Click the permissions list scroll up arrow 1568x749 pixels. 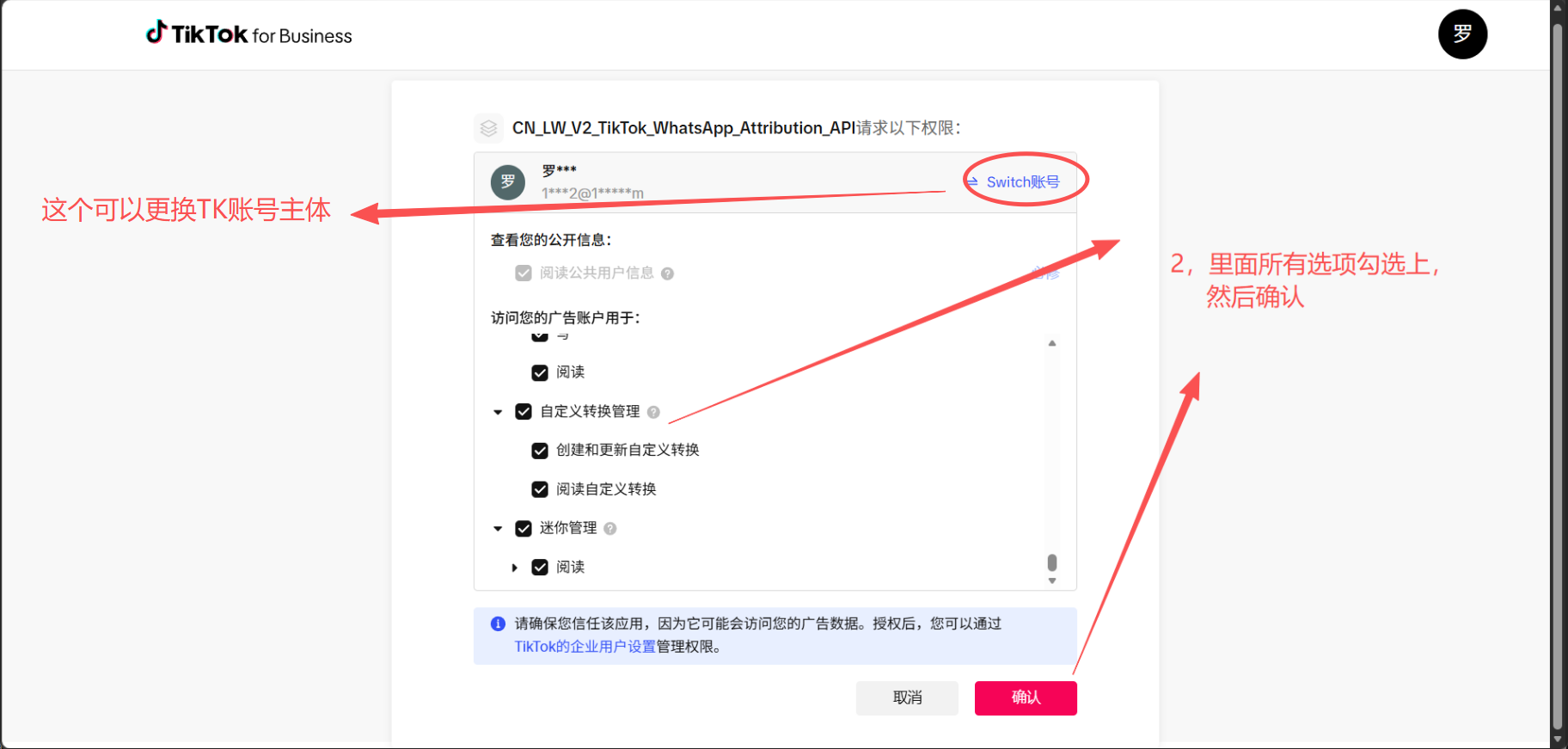(1051, 343)
